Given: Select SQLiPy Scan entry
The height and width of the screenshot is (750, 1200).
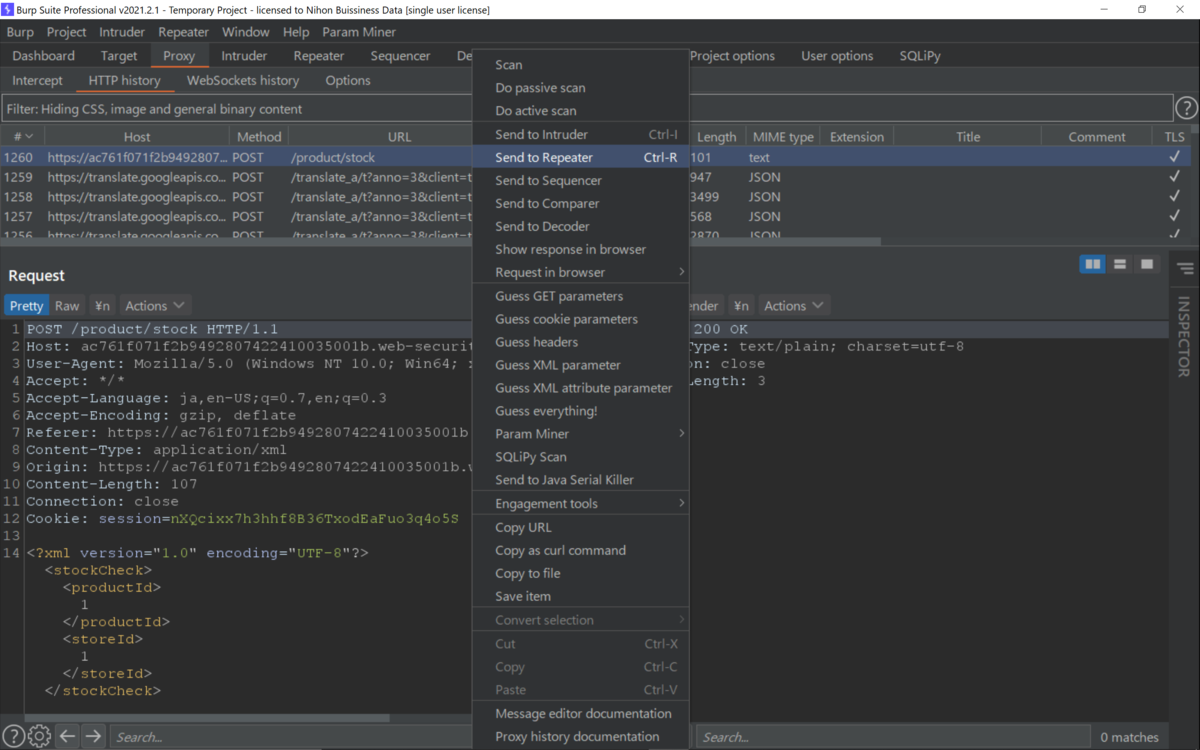Looking at the screenshot, I should [580, 457].
